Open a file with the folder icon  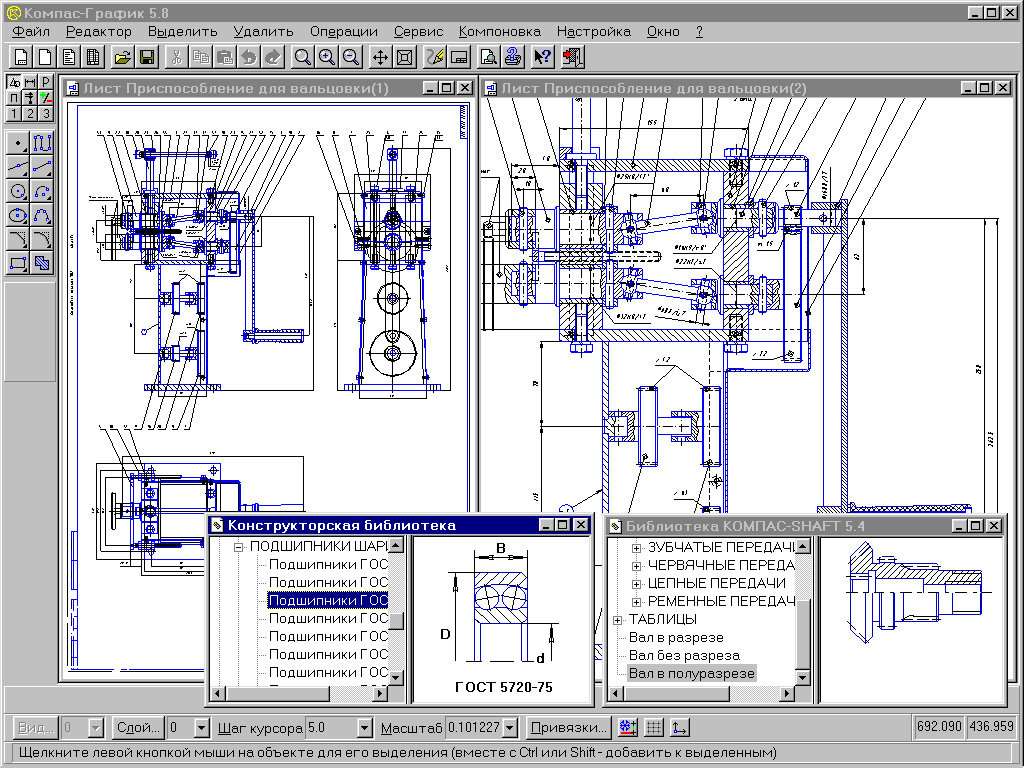(x=122, y=57)
